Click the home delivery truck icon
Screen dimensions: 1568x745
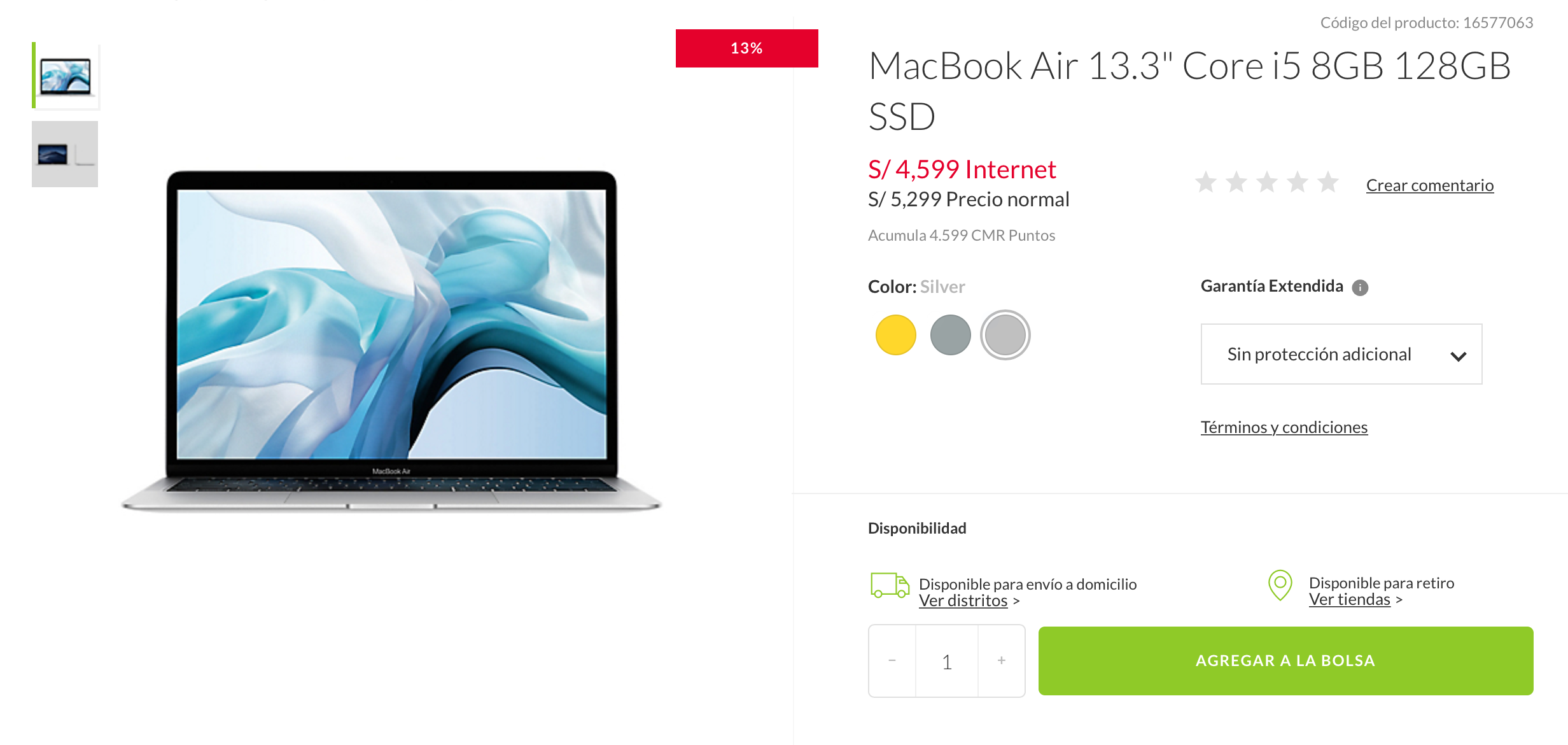890,585
